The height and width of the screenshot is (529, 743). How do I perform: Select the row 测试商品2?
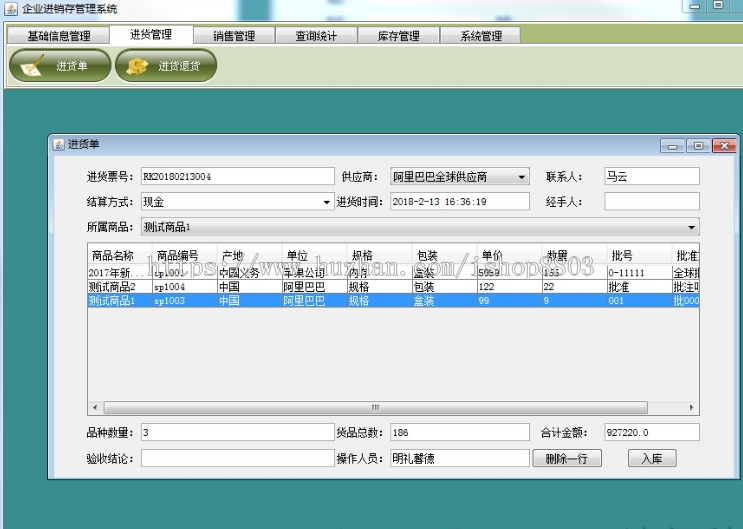click(393, 287)
